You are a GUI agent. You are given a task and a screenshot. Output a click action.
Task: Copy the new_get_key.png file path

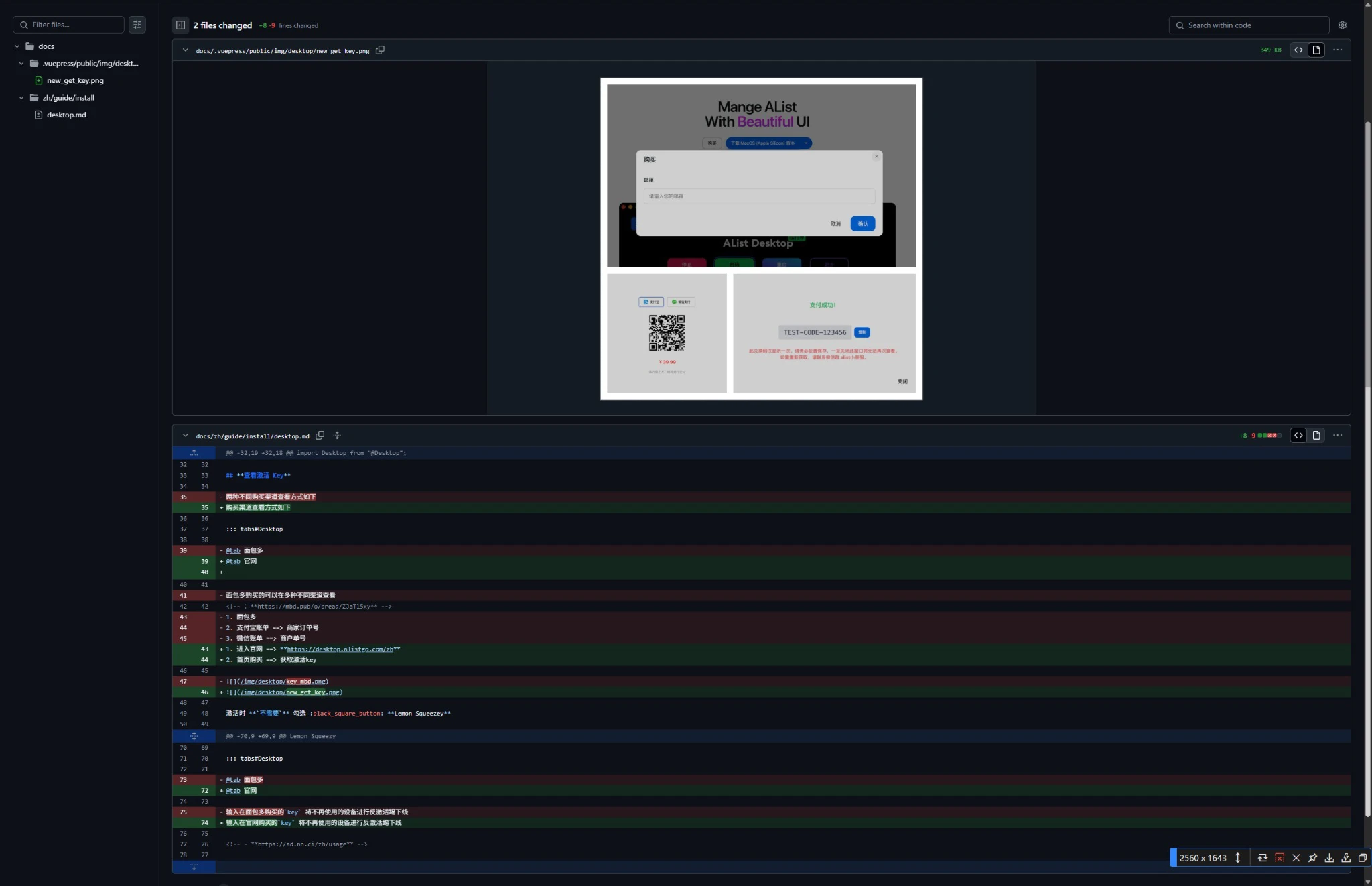pyautogui.click(x=380, y=50)
